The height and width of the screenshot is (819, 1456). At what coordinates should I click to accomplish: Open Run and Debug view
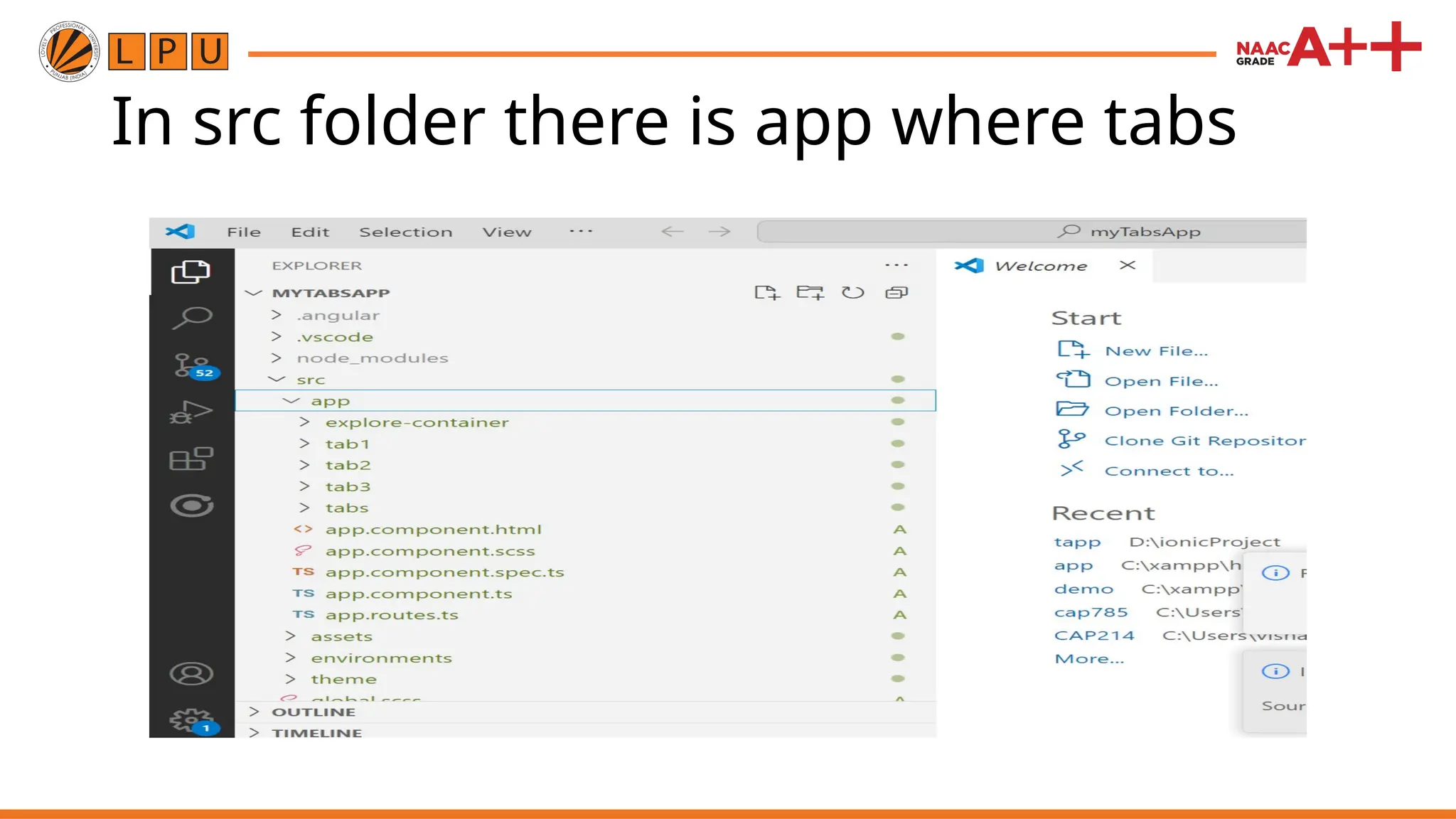point(191,412)
